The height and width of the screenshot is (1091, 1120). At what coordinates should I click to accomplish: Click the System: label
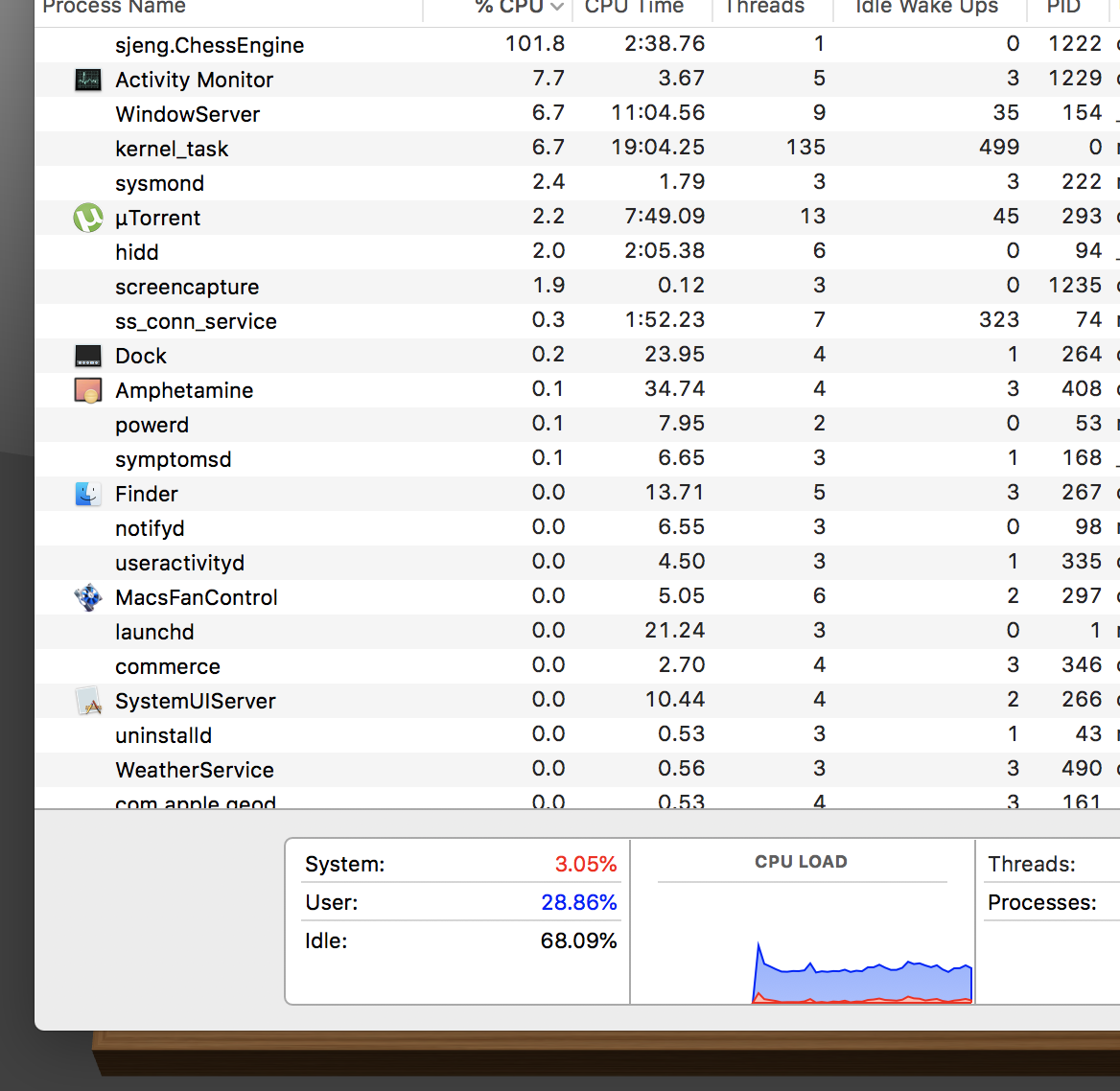[x=345, y=864]
